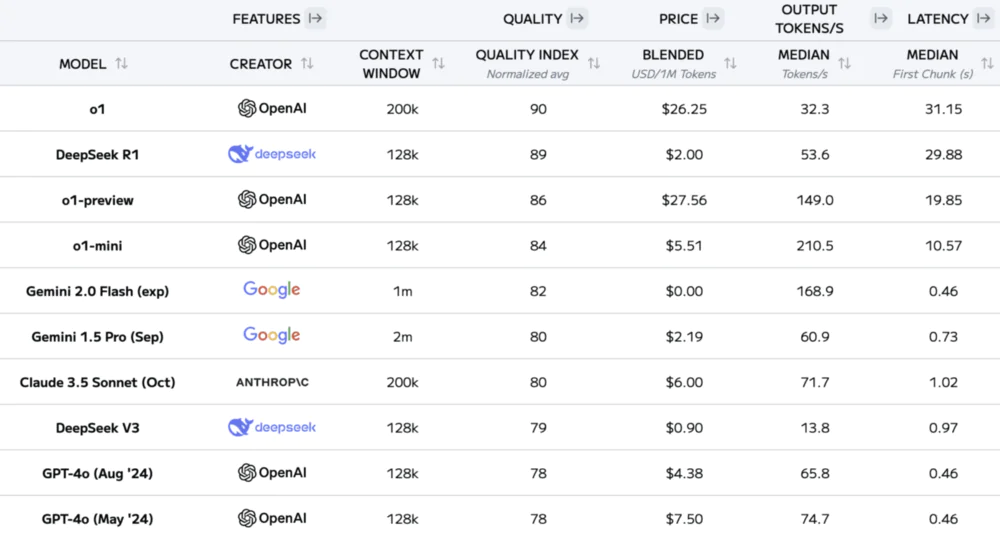Click the 13.8 tokens/s value
Viewport: 1000px width, 540px height.
(815, 428)
